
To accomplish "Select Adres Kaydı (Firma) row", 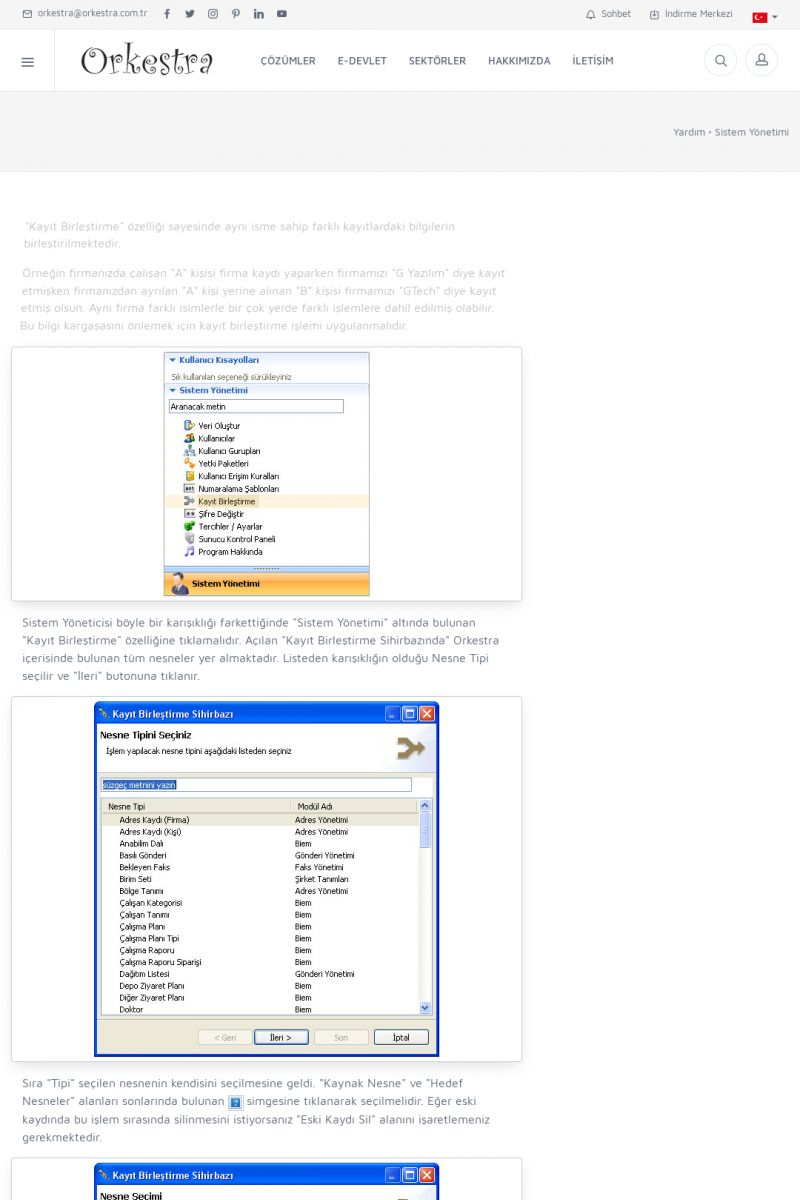I will point(260,820).
